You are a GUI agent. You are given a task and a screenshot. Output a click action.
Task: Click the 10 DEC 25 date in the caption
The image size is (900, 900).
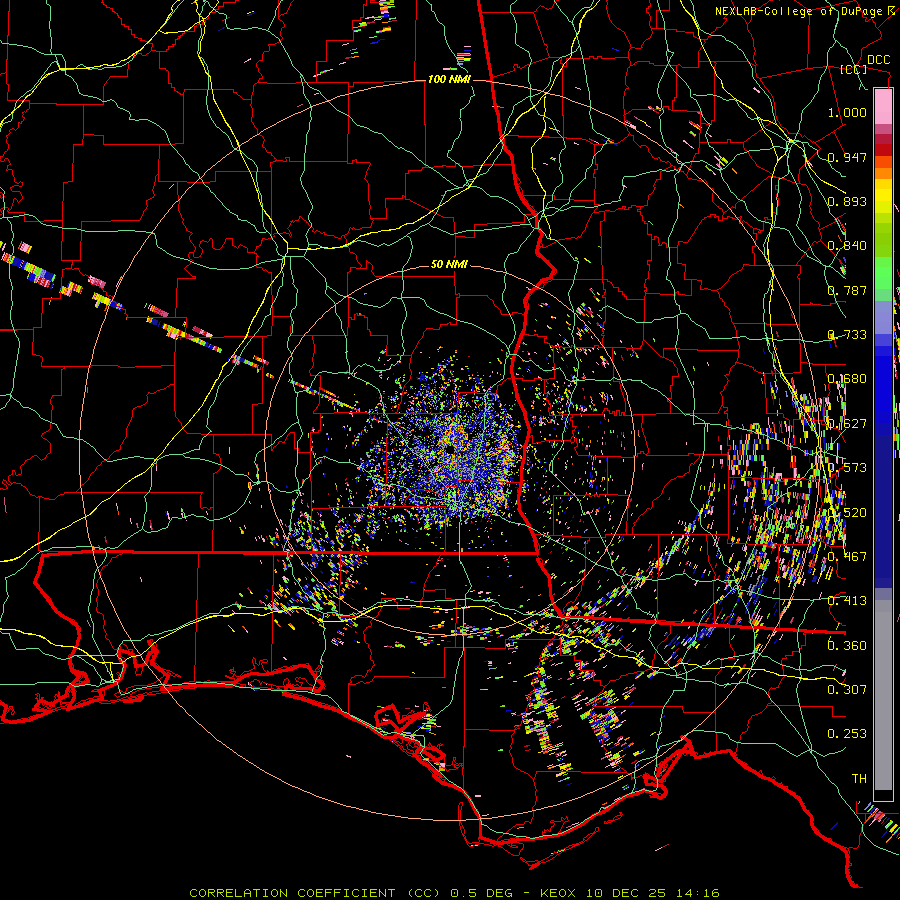(626, 893)
